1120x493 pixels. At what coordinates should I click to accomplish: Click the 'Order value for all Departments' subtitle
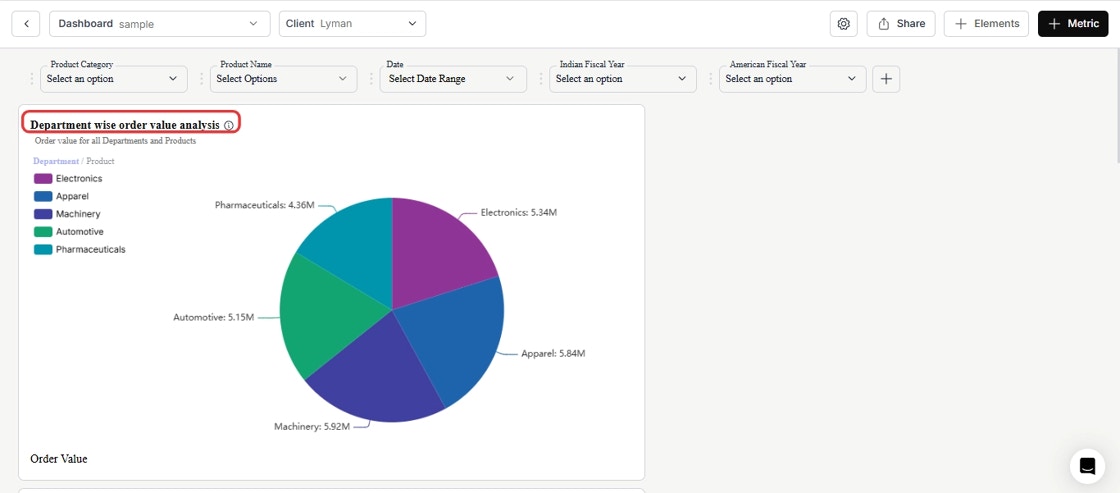115,141
